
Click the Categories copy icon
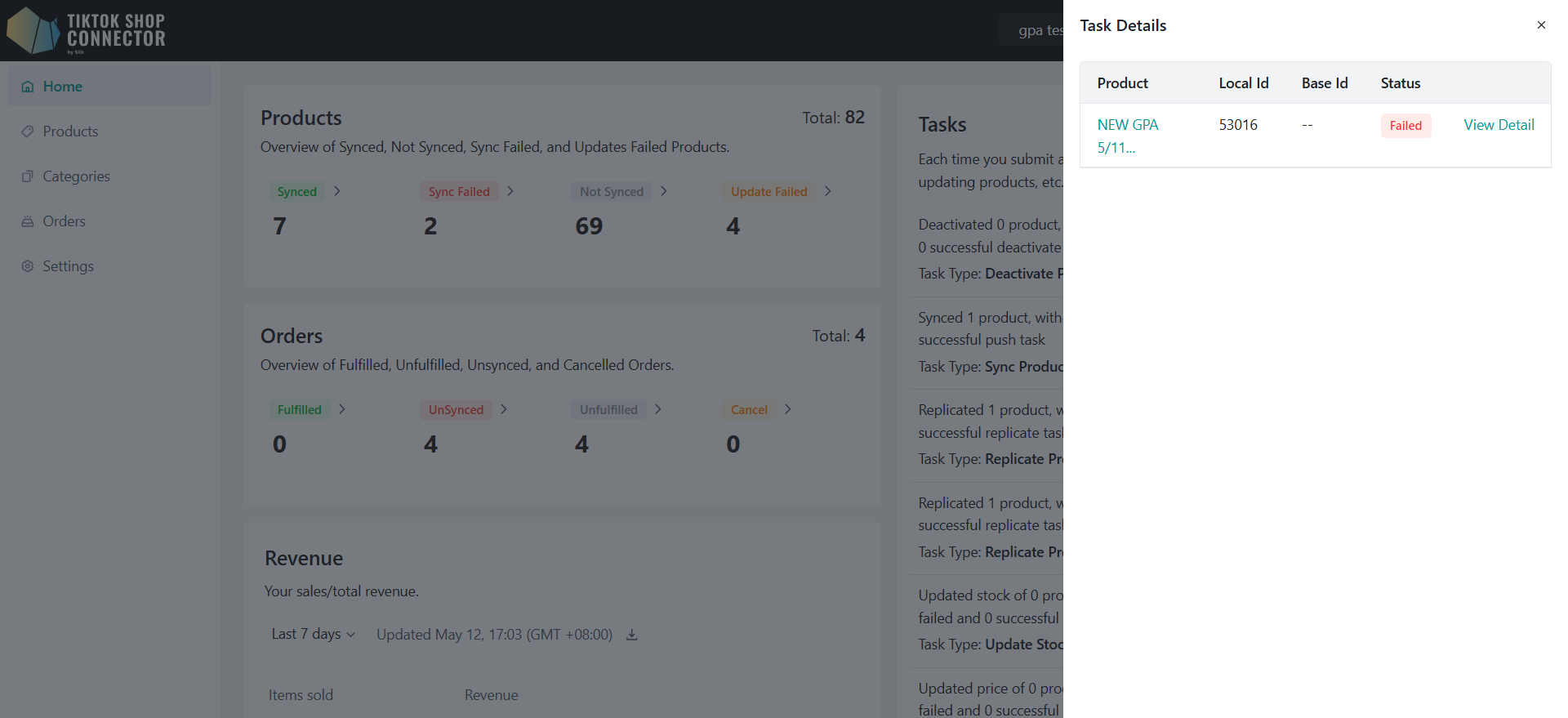coord(28,176)
